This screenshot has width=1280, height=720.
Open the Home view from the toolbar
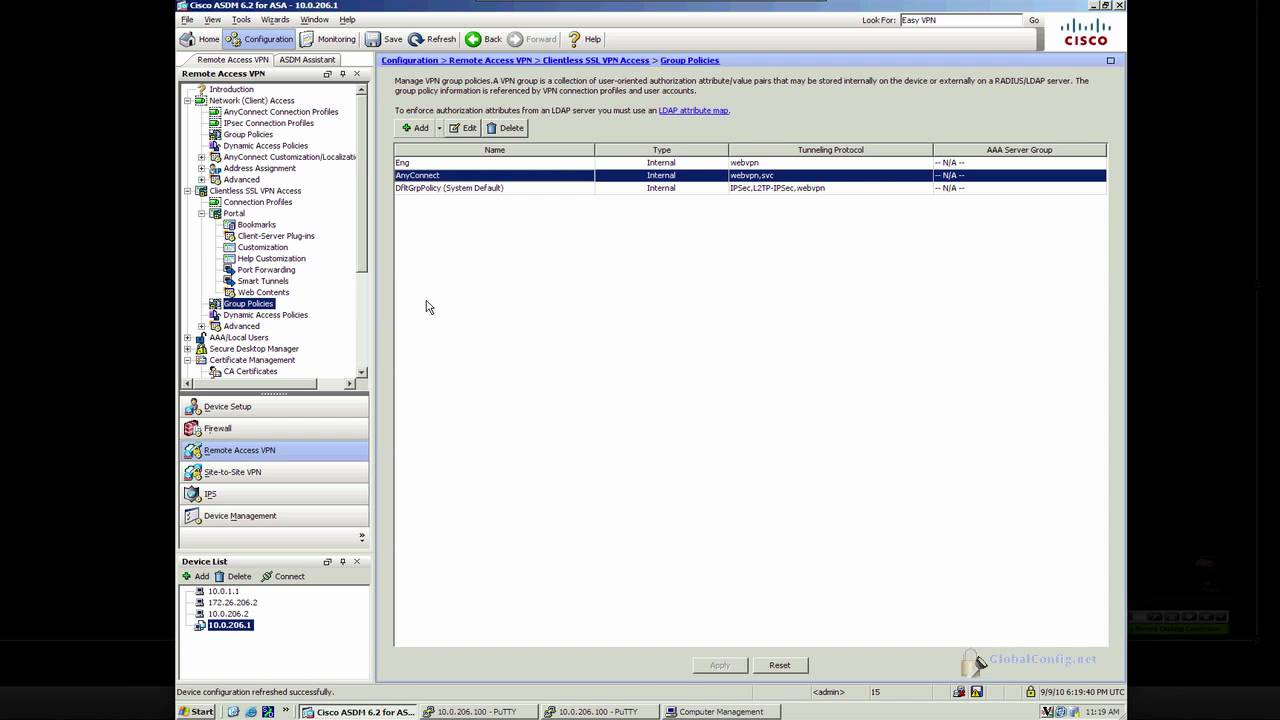200,39
